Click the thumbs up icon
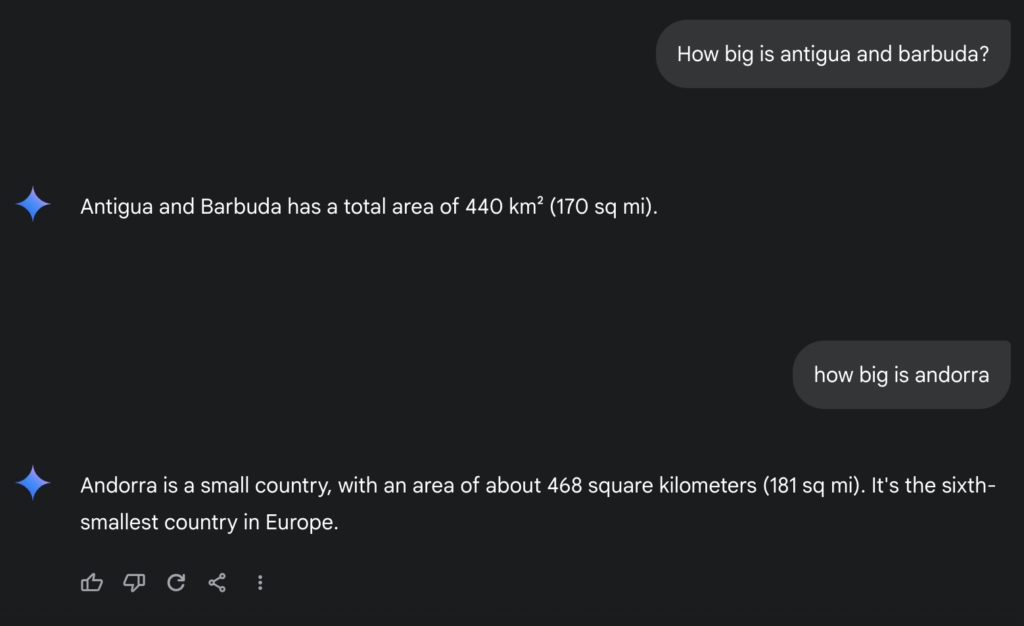 [x=92, y=582]
